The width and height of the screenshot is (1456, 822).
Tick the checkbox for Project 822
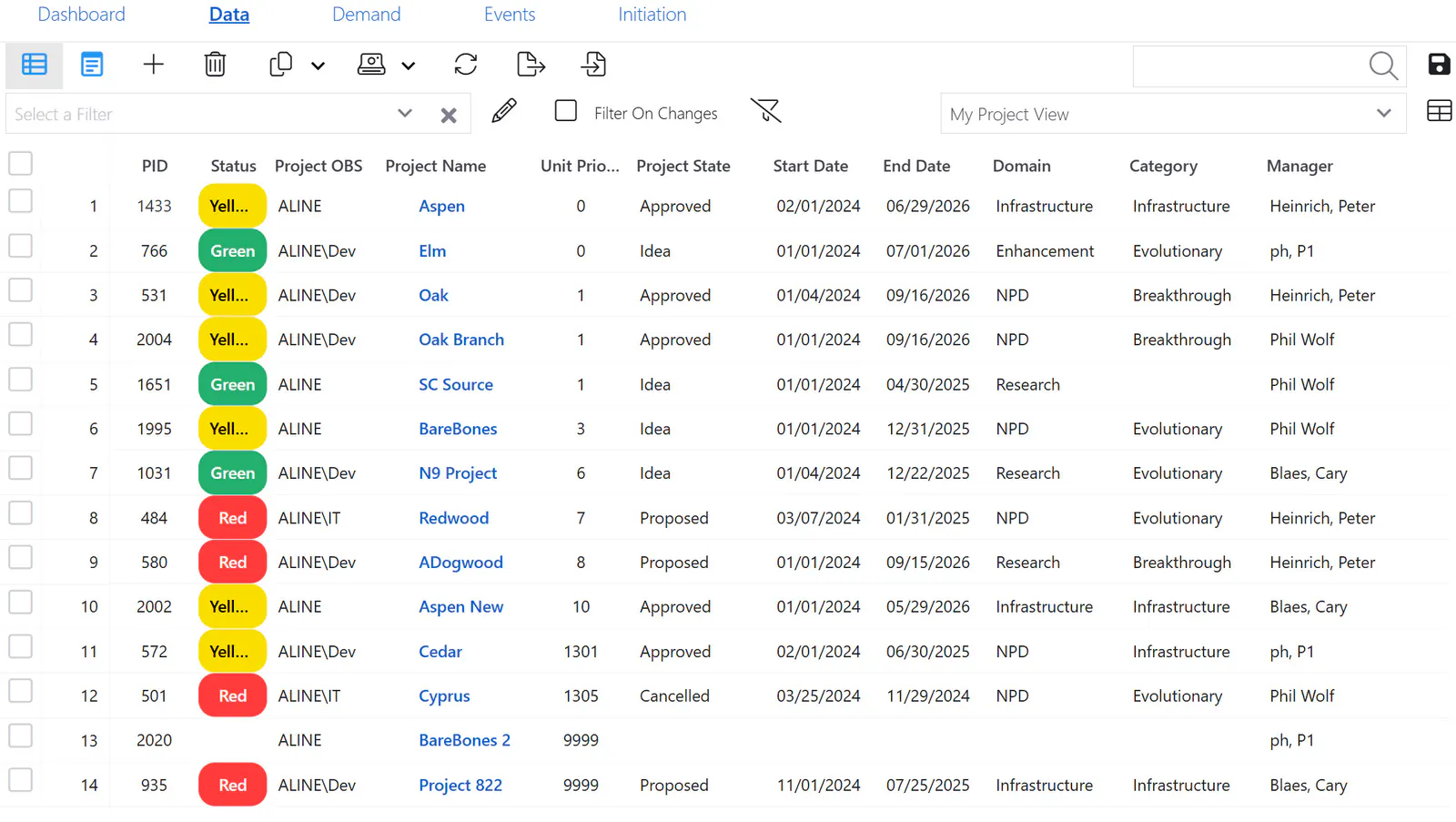[20, 780]
